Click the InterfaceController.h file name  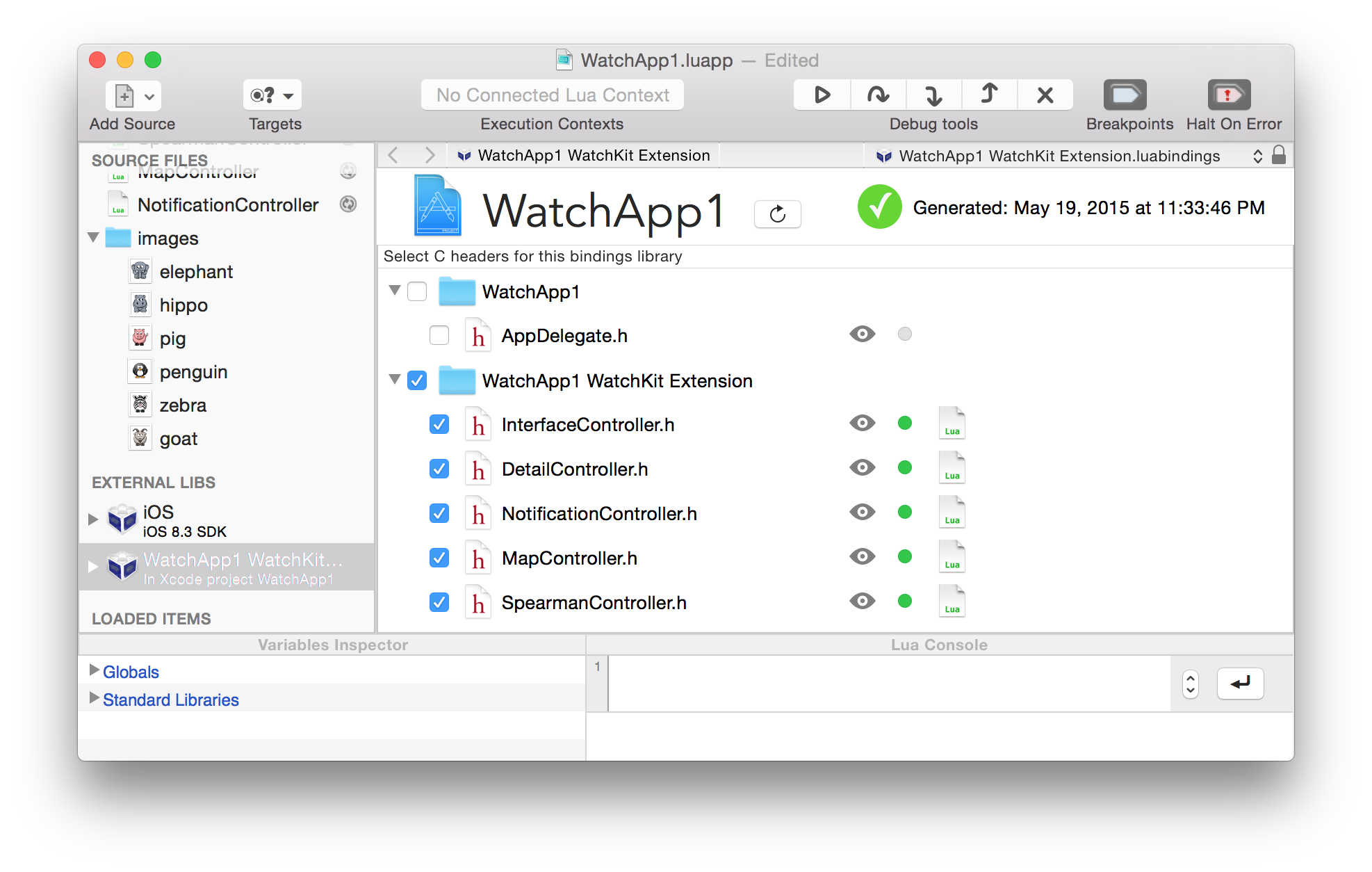(x=588, y=424)
